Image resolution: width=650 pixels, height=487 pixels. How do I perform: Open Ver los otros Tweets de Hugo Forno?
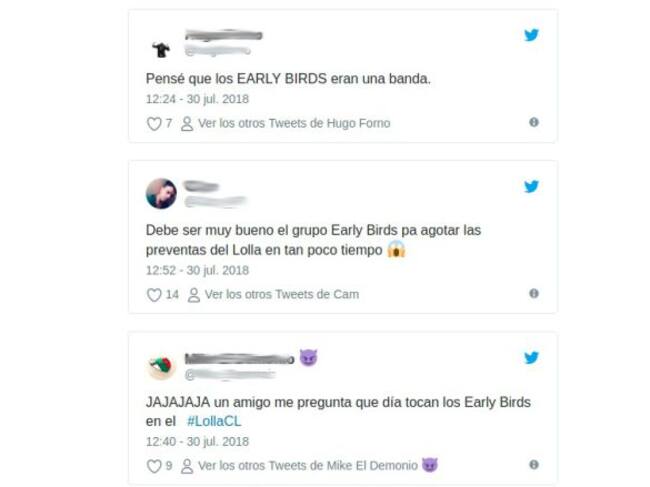tap(294, 124)
